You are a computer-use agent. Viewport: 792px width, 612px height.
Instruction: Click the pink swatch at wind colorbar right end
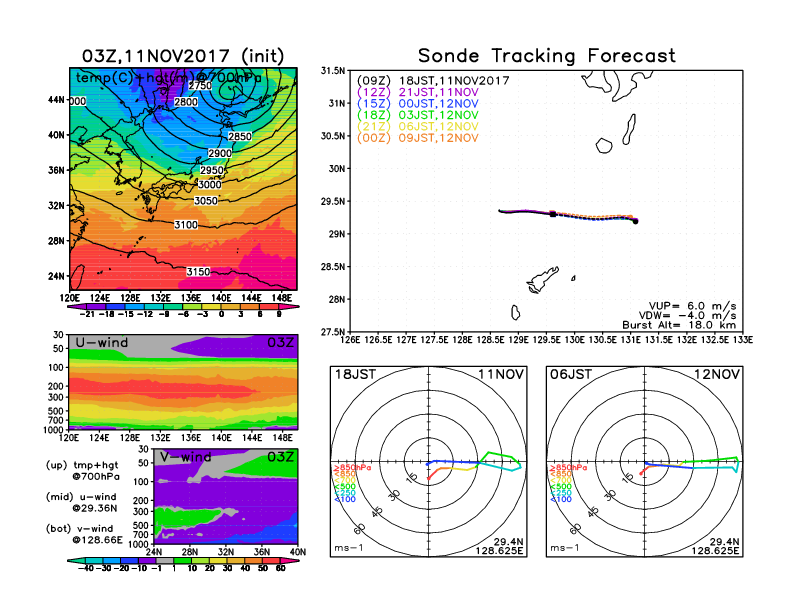coord(289,561)
